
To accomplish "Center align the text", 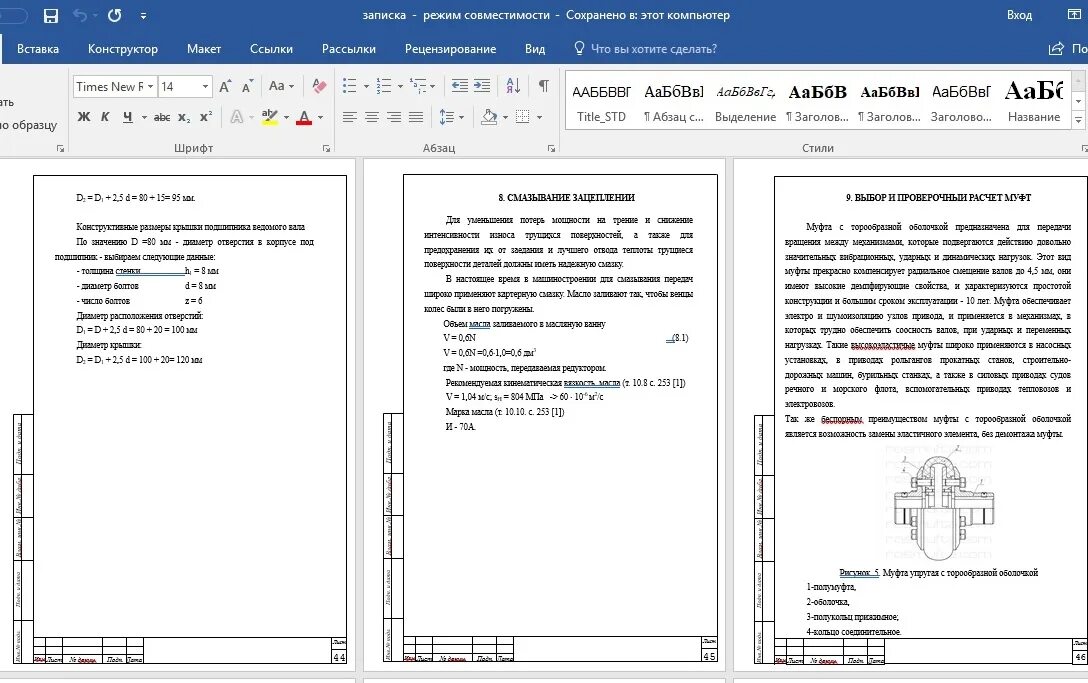I will click(372, 117).
